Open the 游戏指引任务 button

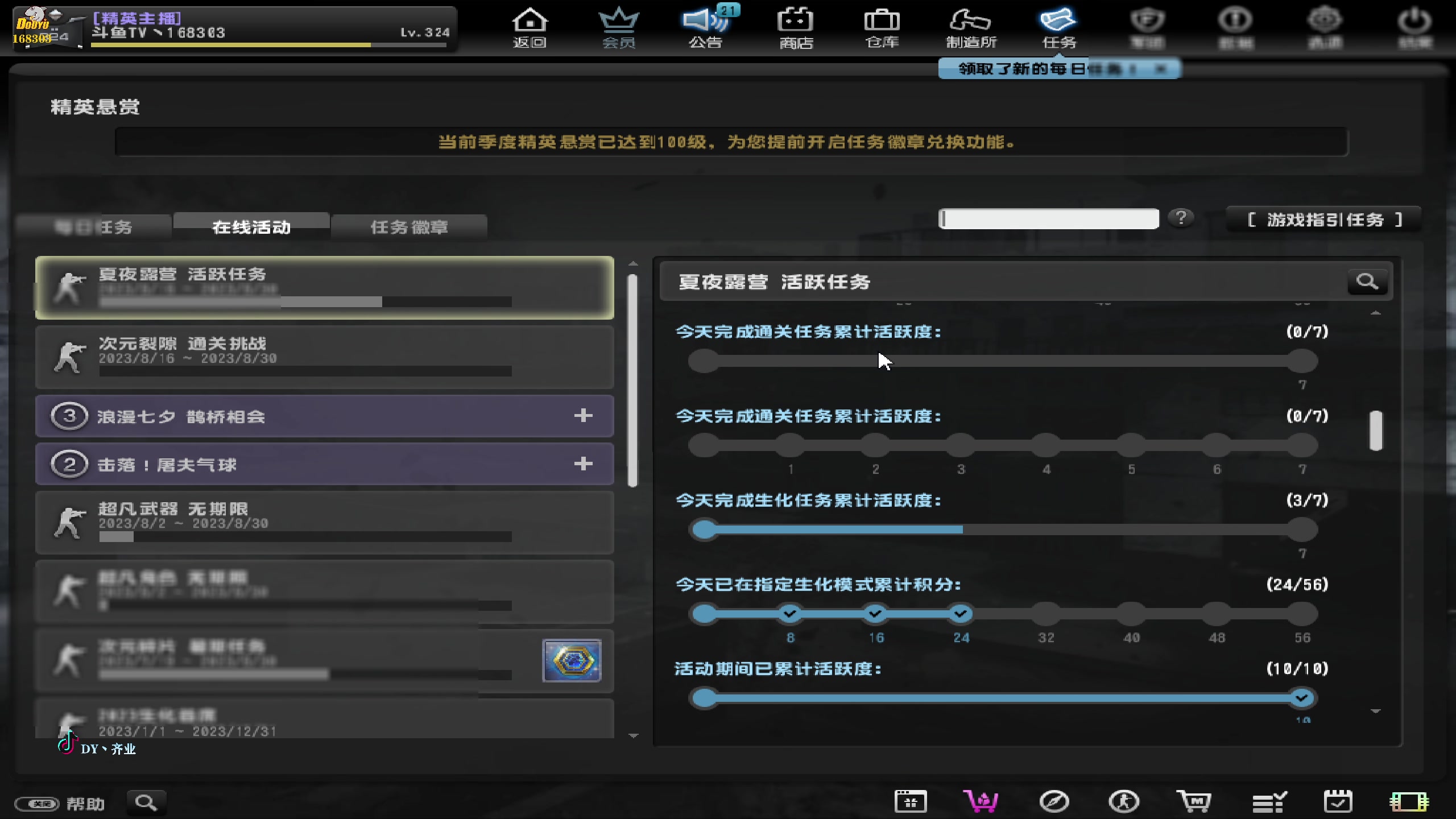[x=1325, y=220]
